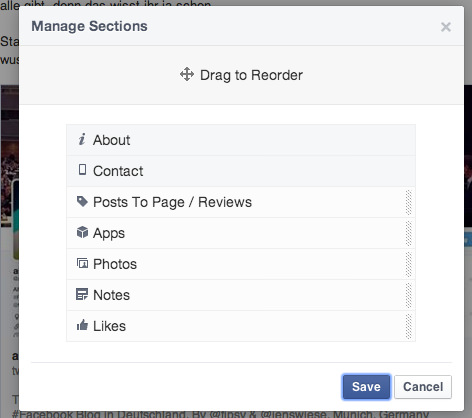This screenshot has height=418, width=472.
Task: Click the Drag to Reorder move icon
Action: click(x=187, y=74)
